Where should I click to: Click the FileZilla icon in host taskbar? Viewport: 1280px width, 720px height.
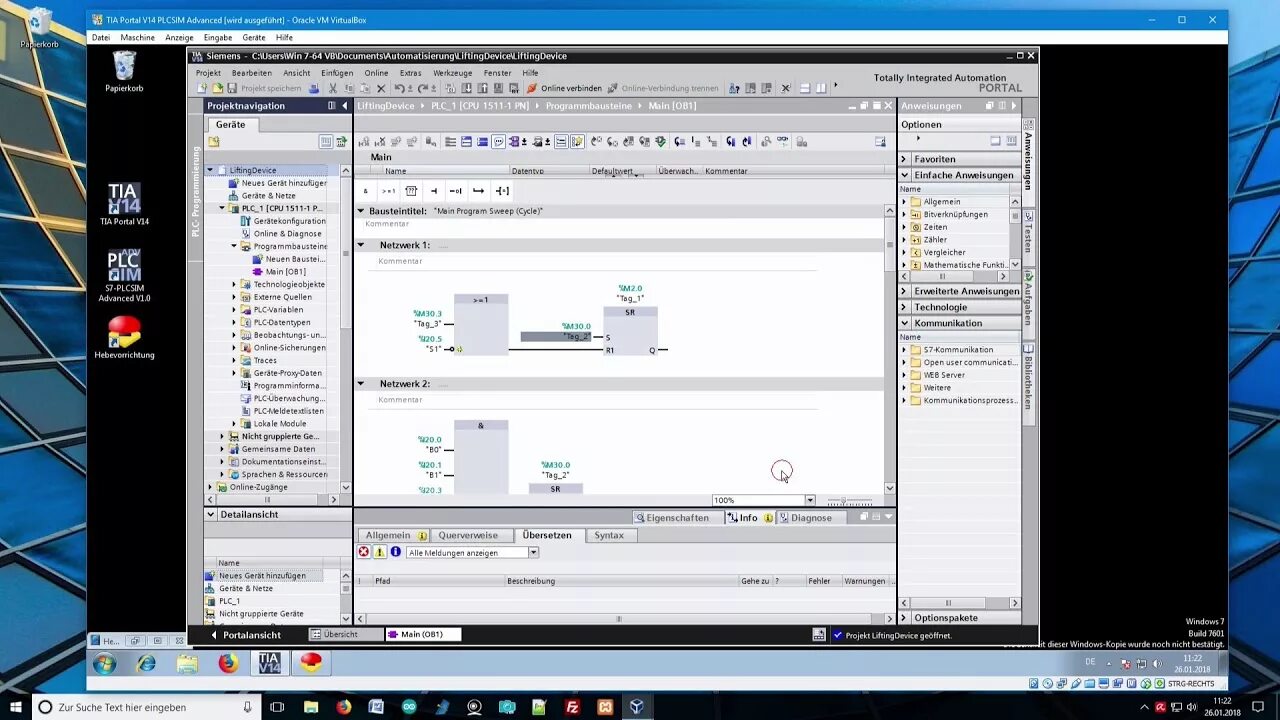572,707
